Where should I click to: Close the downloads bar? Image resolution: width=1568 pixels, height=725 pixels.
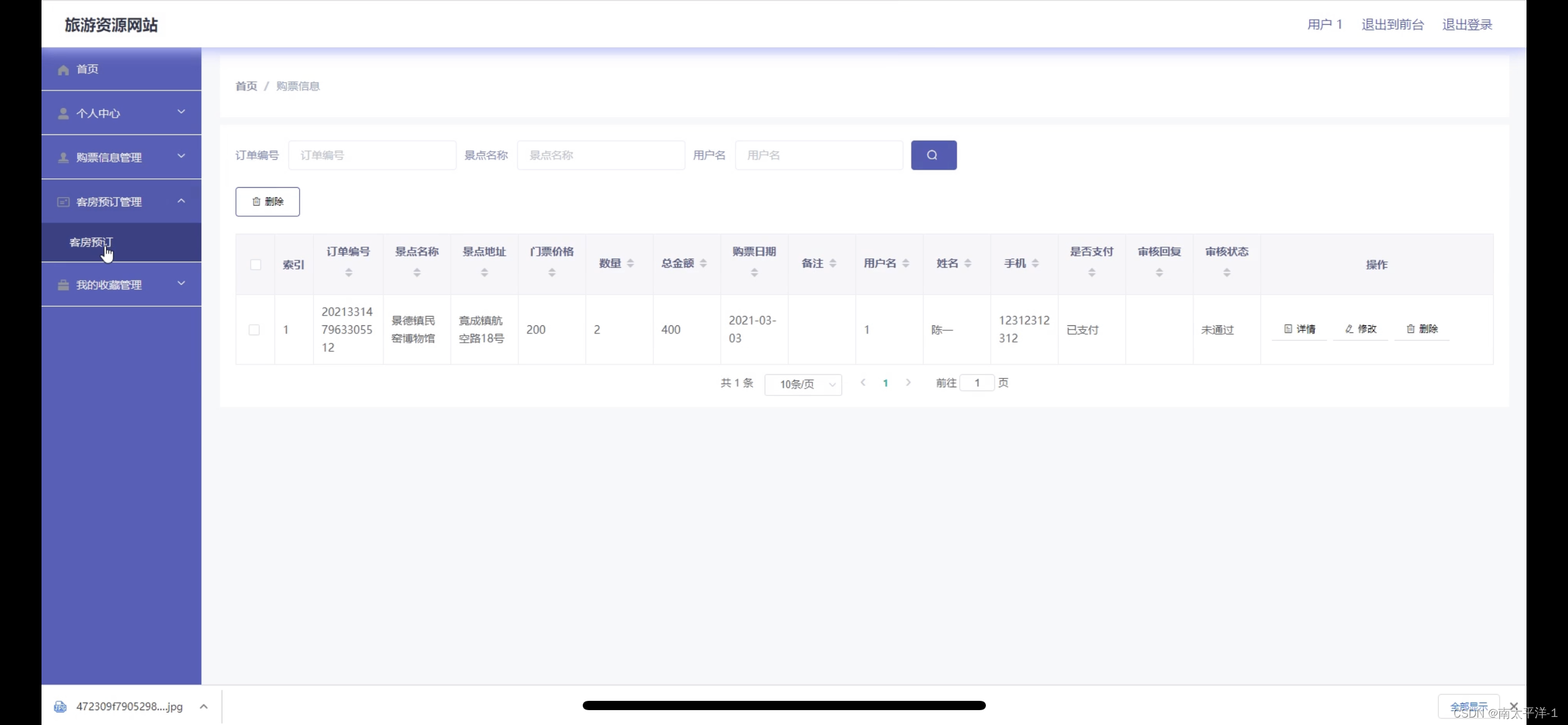click(x=1514, y=706)
